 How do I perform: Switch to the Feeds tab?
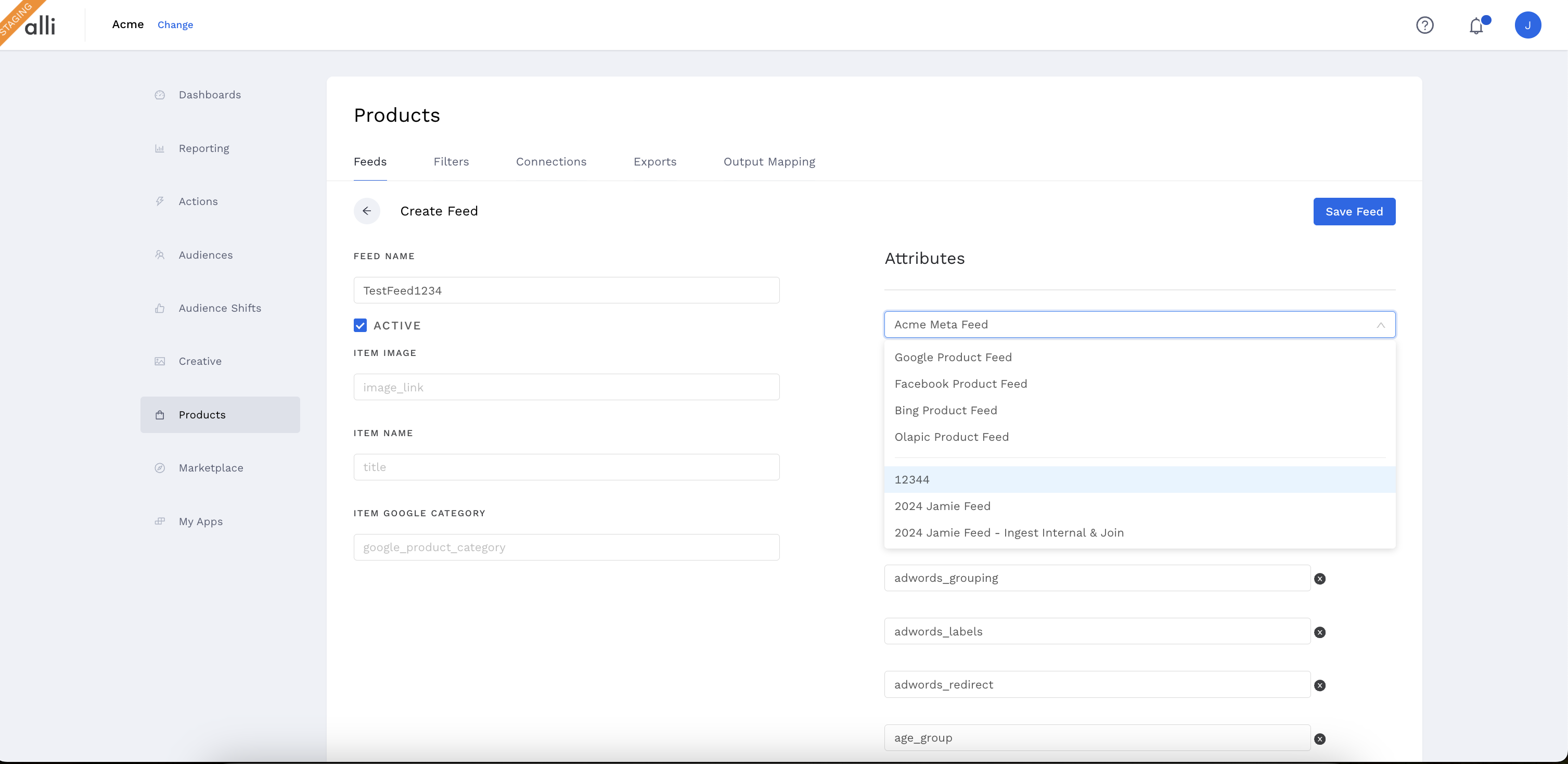pos(369,162)
